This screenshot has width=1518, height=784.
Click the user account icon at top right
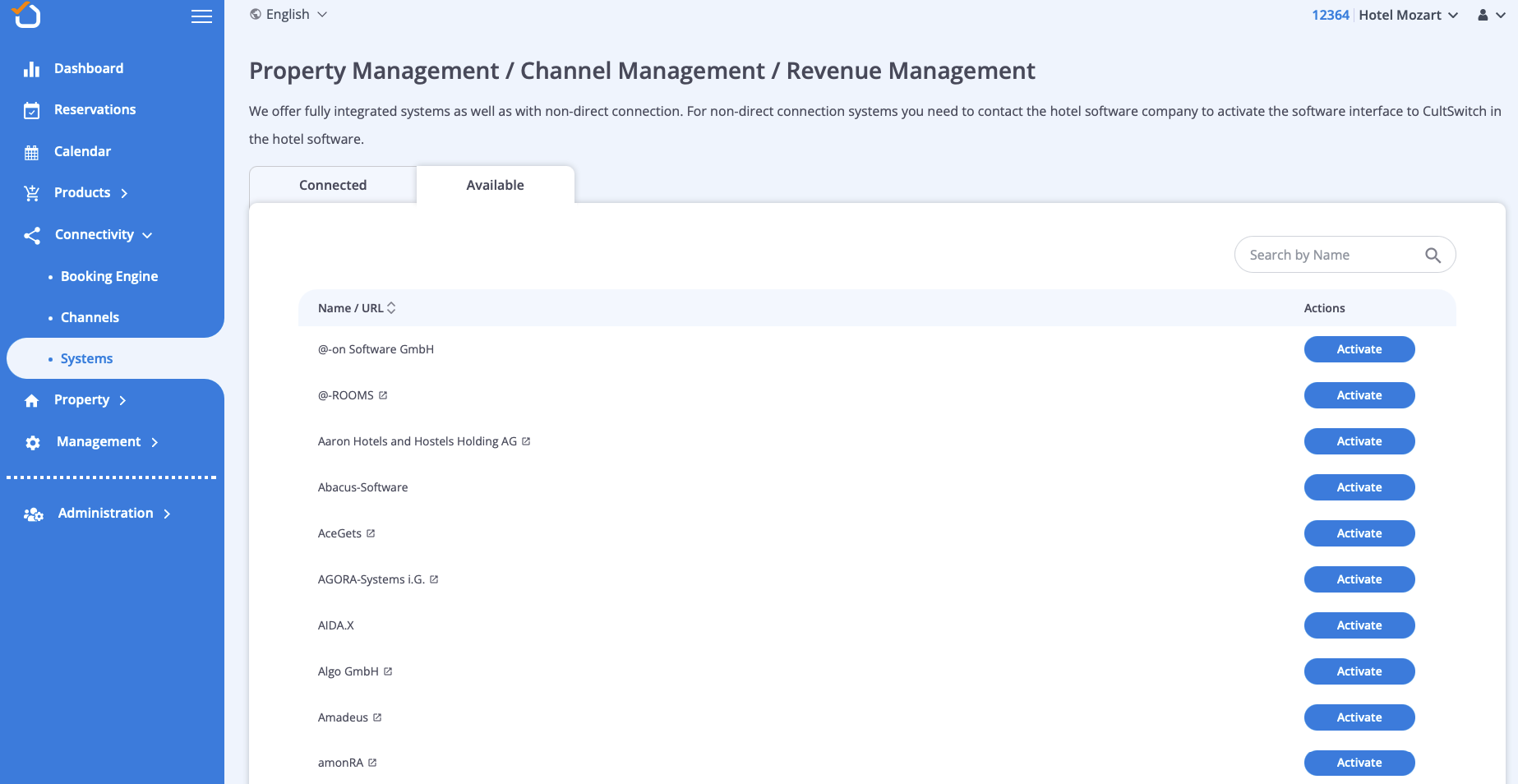(1483, 15)
